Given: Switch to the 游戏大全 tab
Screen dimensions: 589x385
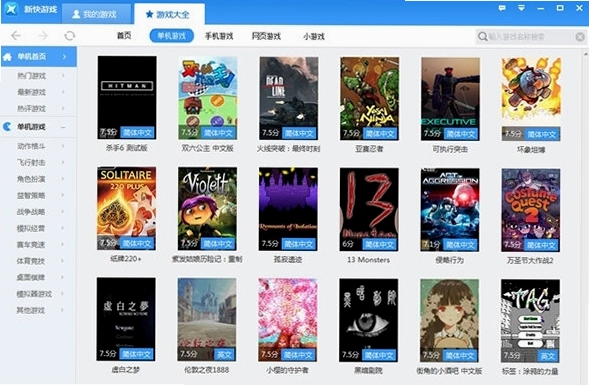Looking at the screenshot, I should 168,14.
